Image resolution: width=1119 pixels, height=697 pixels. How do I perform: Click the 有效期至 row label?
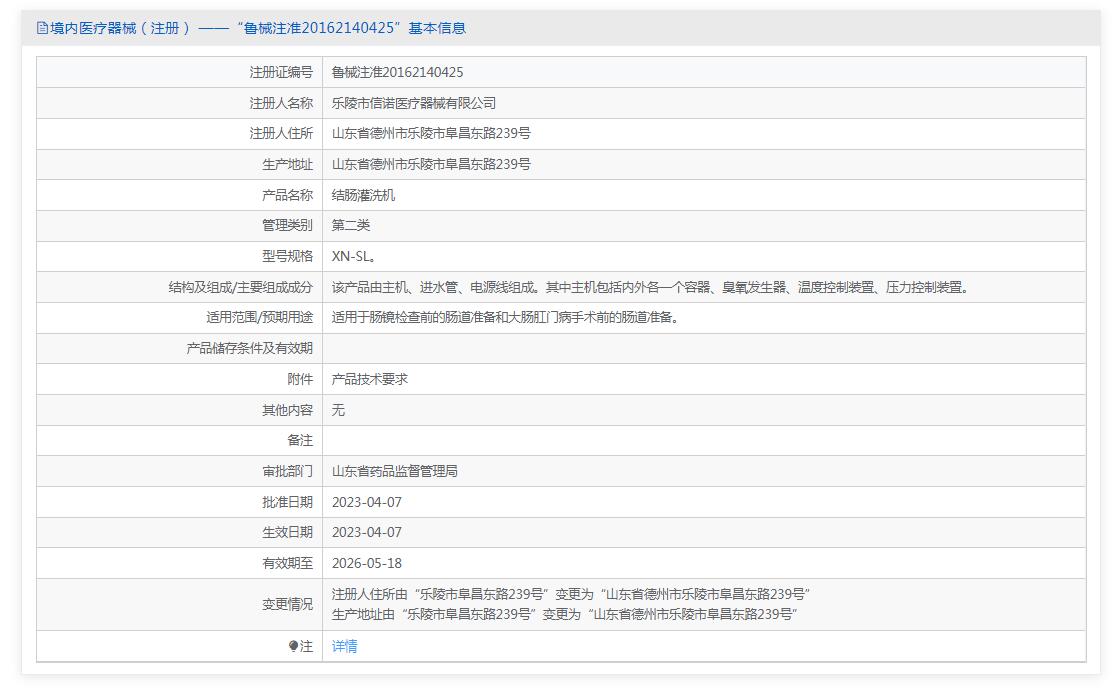[288, 564]
